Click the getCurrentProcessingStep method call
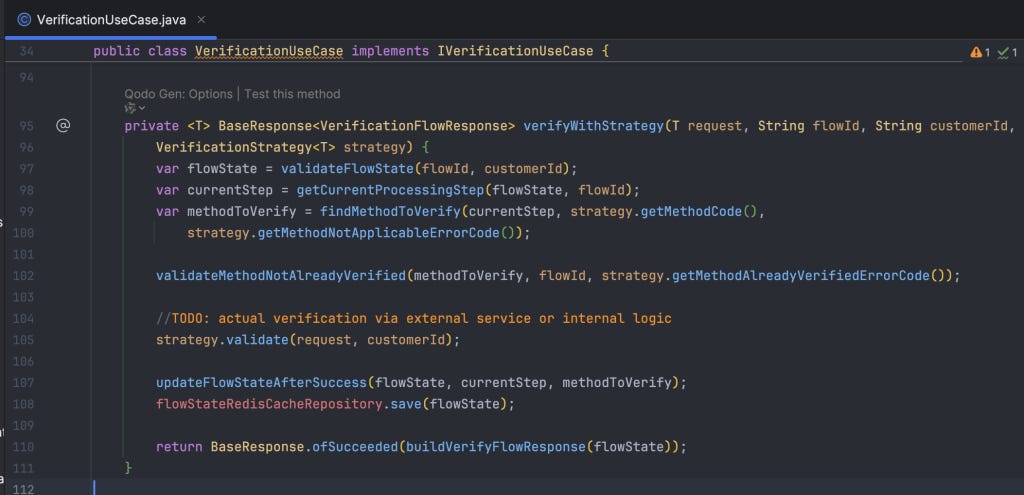 [x=391, y=190]
